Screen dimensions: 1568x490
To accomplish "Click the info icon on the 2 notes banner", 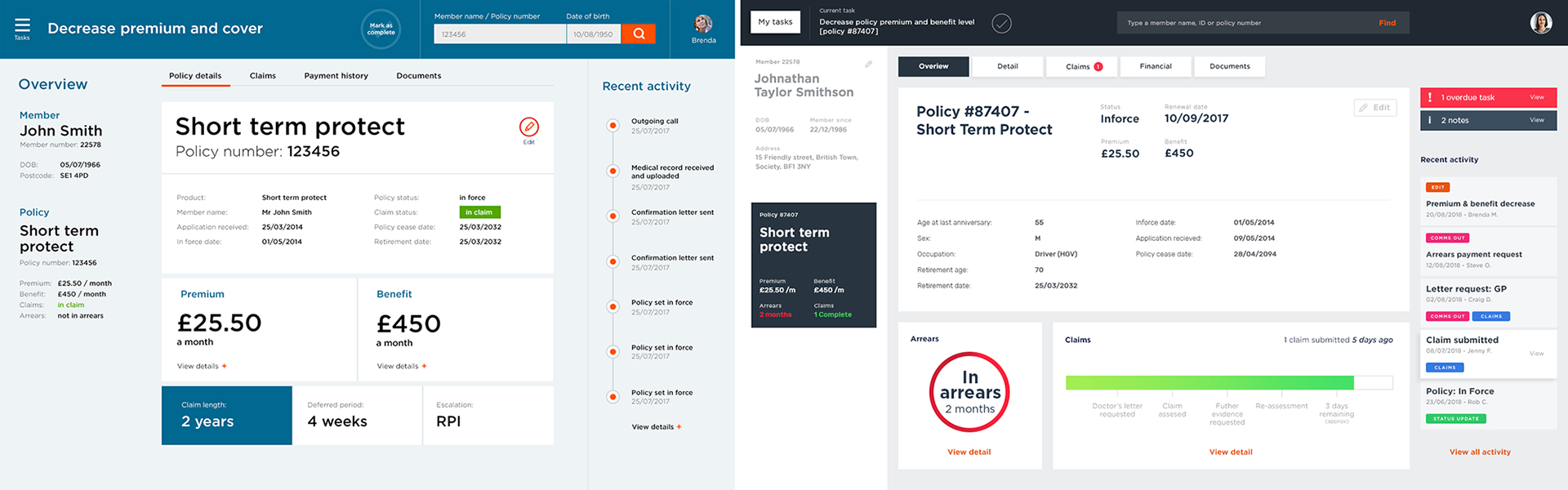I will coord(1430,120).
